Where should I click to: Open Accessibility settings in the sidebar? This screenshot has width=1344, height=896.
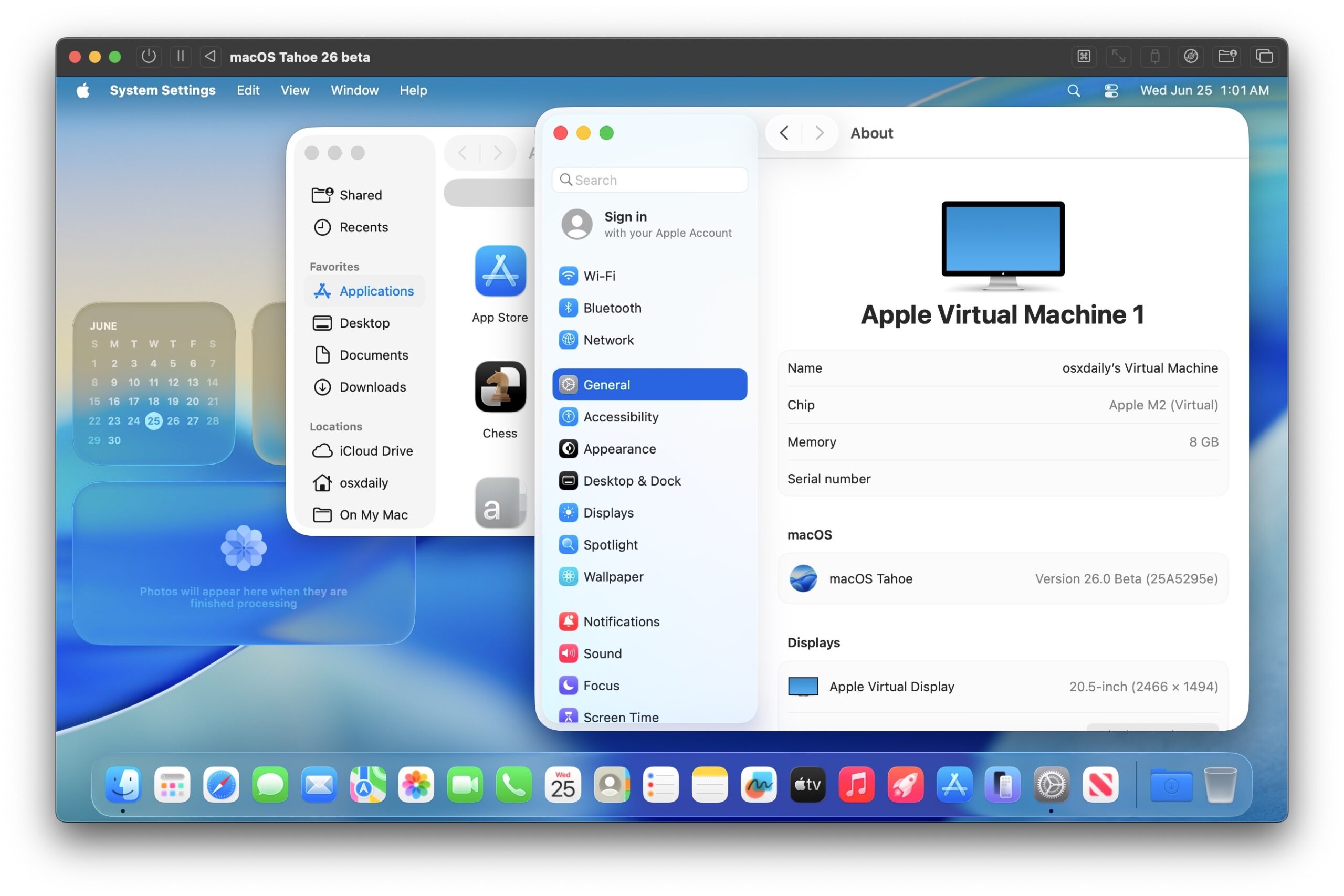pyautogui.click(x=621, y=417)
